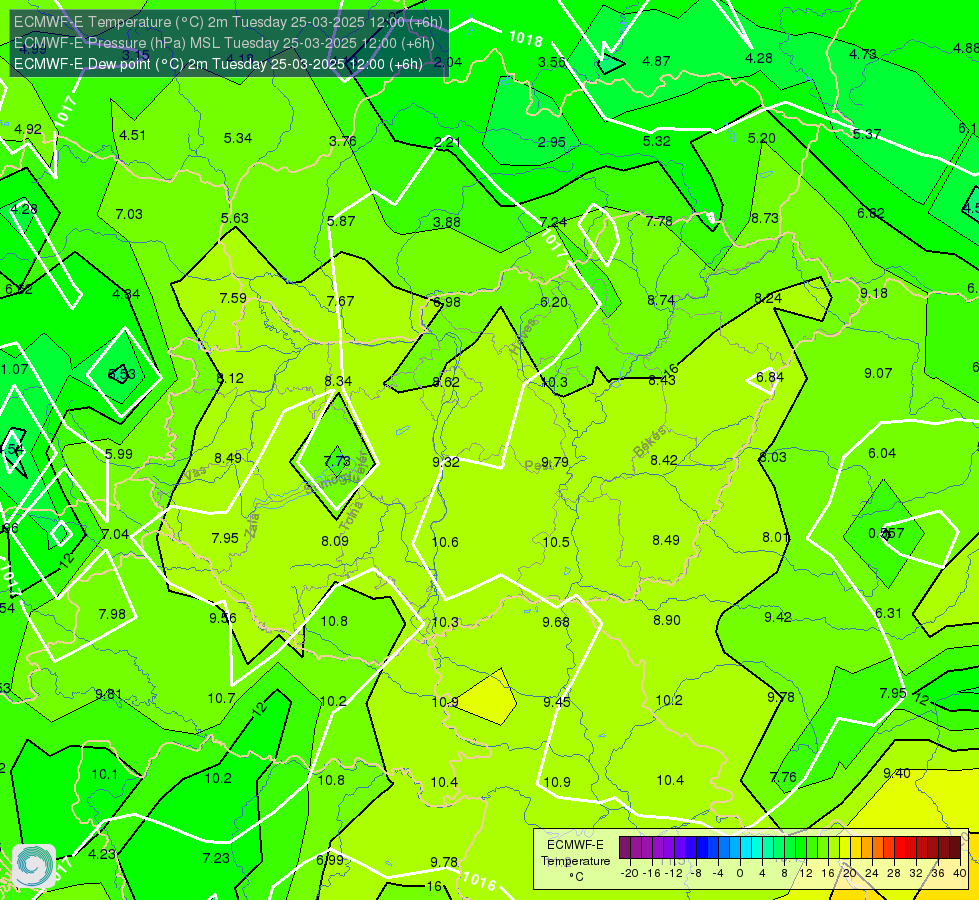Click the value 9.79 on the map

pyautogui.click(x=554, y=462)
